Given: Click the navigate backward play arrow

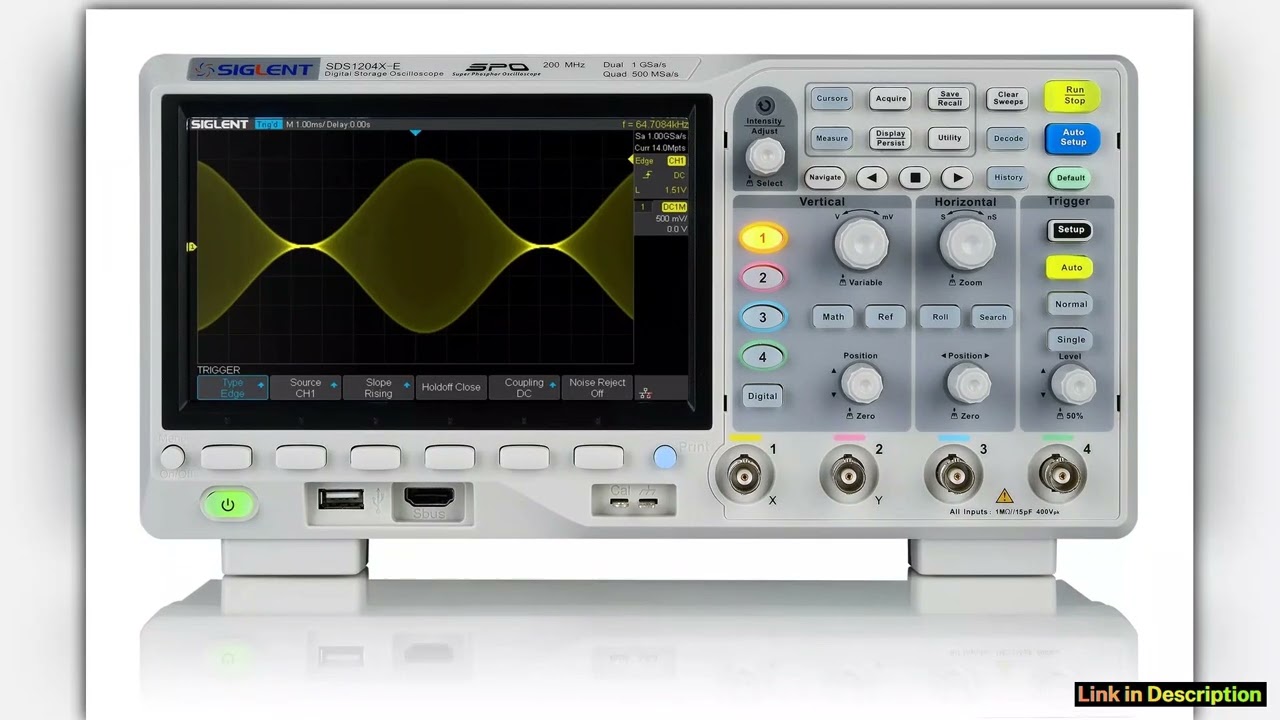Looking at the screenshot, I should click(x=872, y=177).
